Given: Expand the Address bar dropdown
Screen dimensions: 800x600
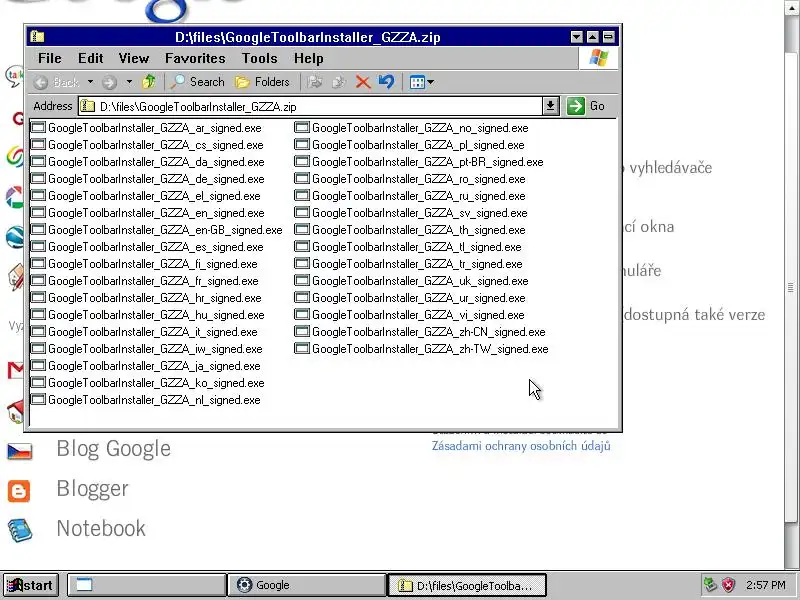Looking at the screenshot, I should click(551, 106).
